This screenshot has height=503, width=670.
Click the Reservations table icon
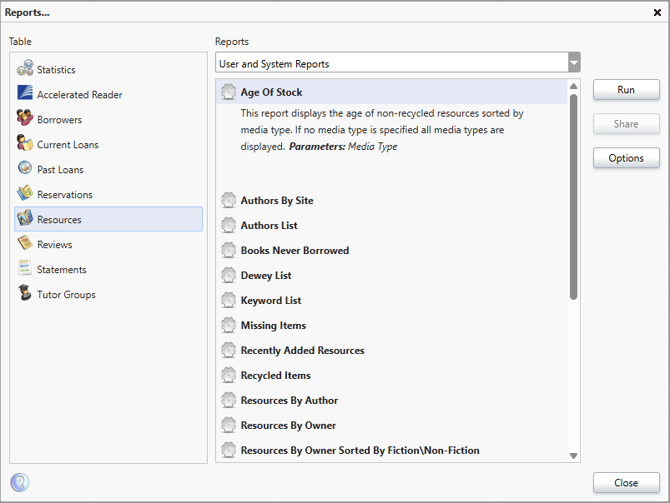point(25,194)
